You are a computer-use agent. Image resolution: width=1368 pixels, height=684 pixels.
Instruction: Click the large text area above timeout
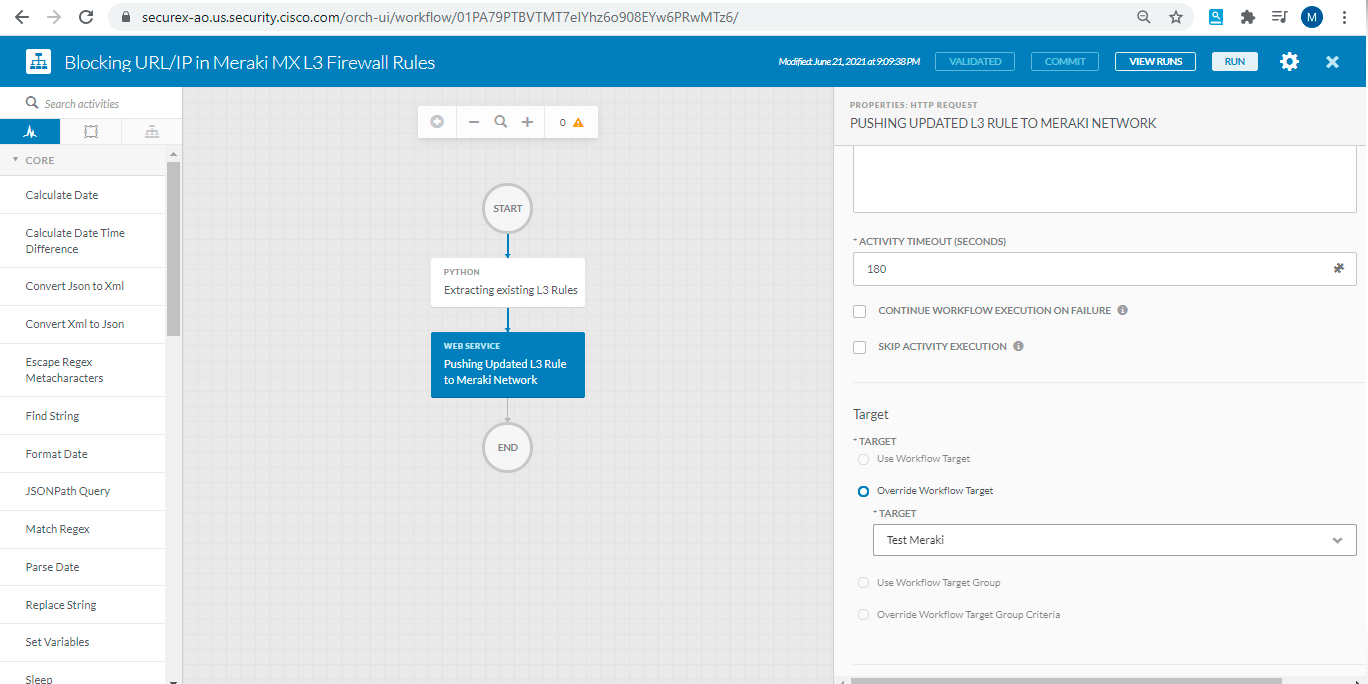coord(1104,181)
